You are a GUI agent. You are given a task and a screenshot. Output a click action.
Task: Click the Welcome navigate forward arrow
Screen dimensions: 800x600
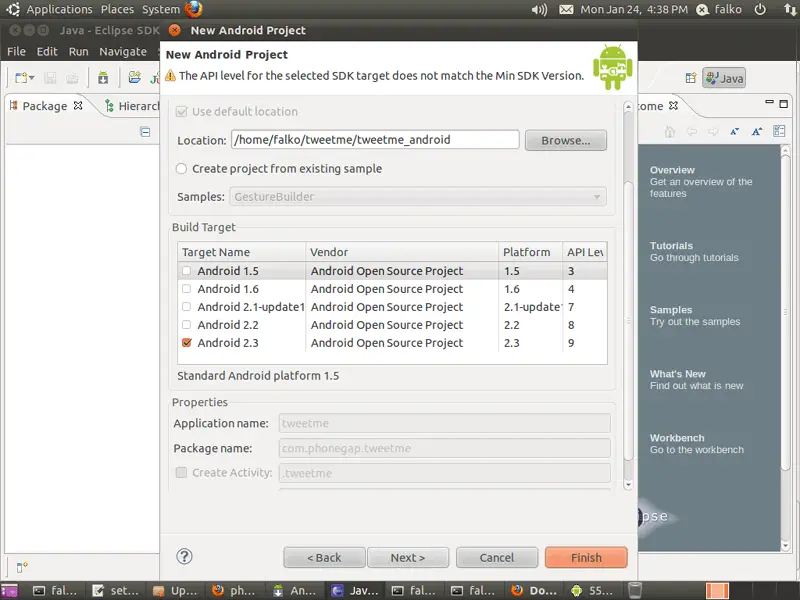[713, 132]
